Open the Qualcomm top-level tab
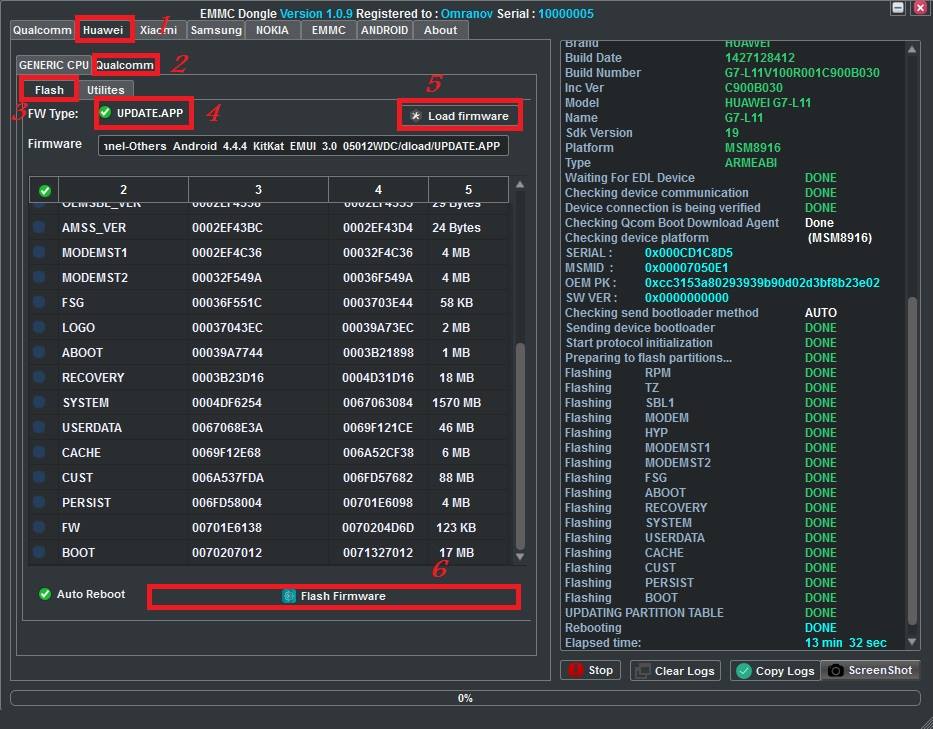This screenshot has width=933, height=729. click(x=42, y=30)
